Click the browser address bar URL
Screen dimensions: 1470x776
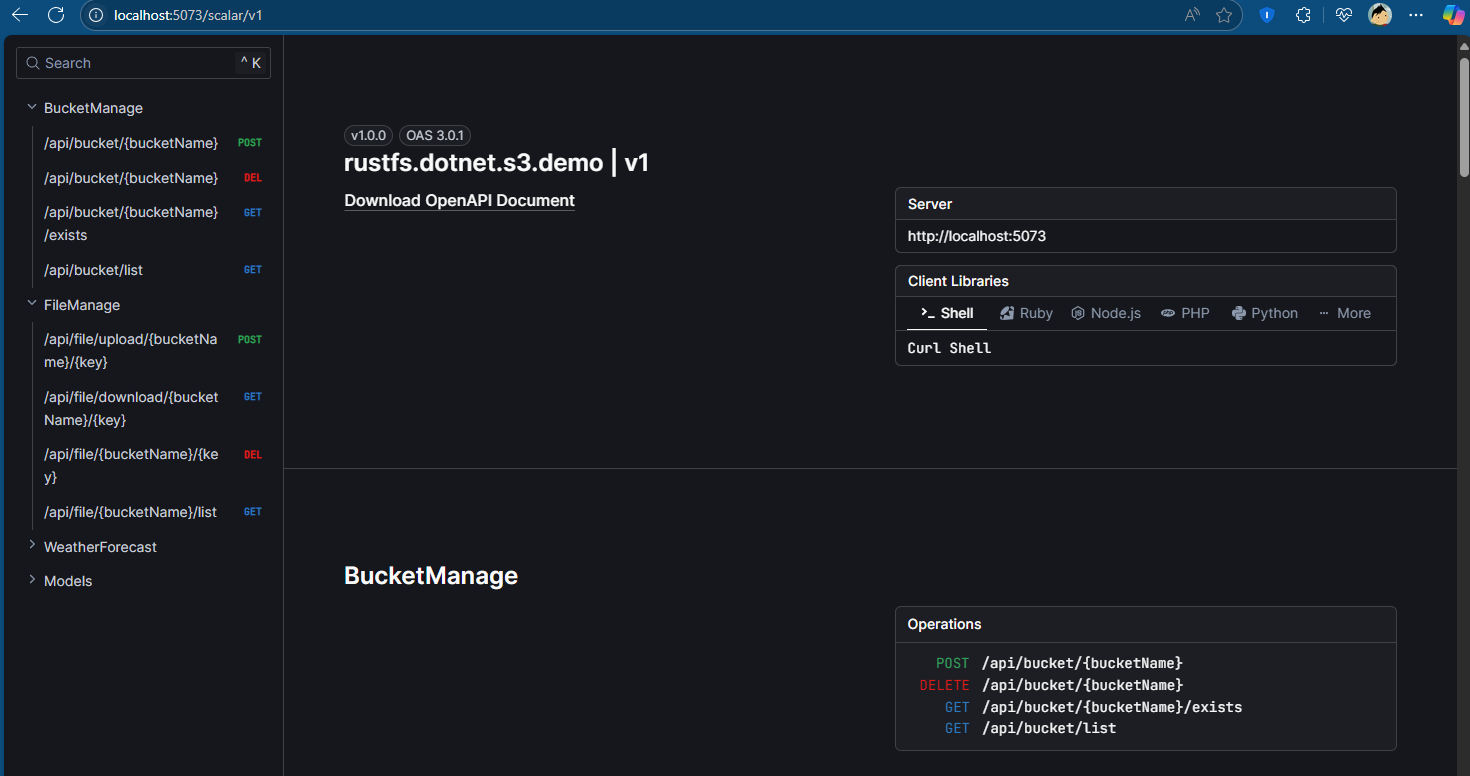(188, 16)
